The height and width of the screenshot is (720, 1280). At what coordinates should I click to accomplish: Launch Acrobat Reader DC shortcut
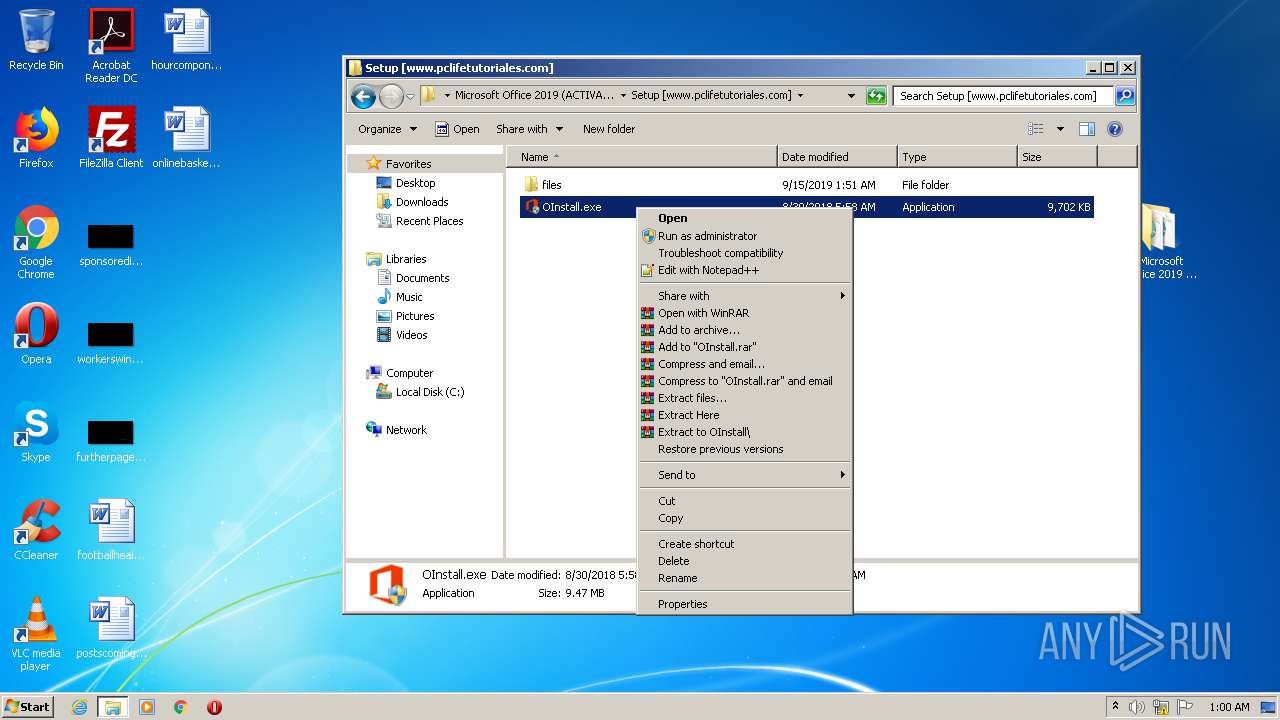[111, 45]
